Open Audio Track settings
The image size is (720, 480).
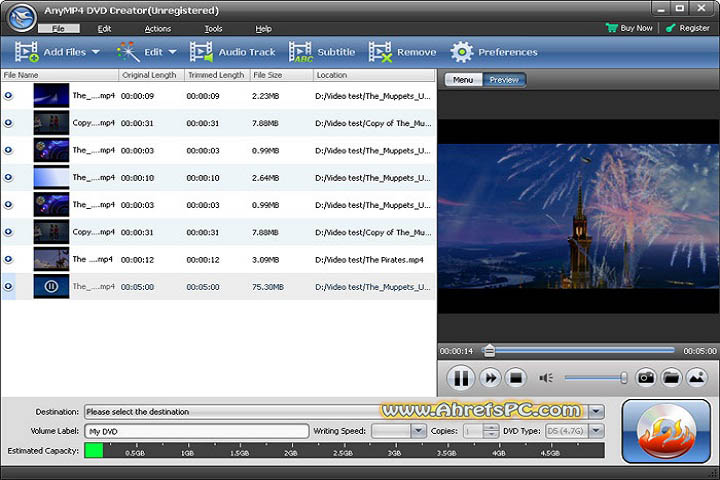coord(233,52)
